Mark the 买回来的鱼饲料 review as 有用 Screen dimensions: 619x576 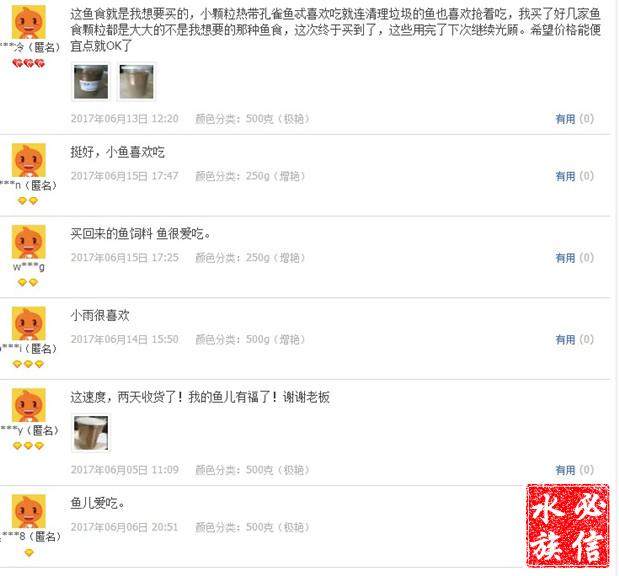coord(565,258)
